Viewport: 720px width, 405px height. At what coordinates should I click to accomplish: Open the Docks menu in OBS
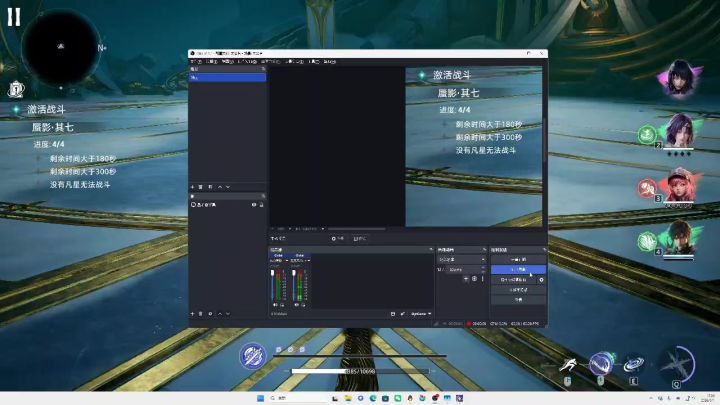click(247, 61)
